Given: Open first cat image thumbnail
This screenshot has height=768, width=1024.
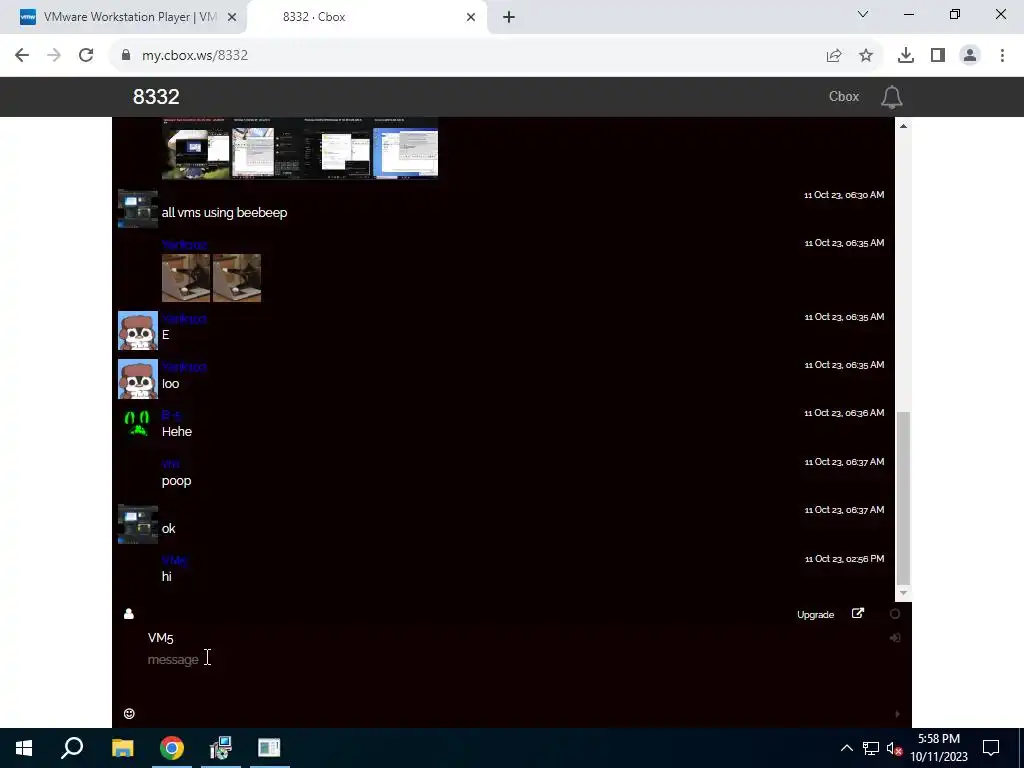Looking at the screenshot, I should coord(186,278).
